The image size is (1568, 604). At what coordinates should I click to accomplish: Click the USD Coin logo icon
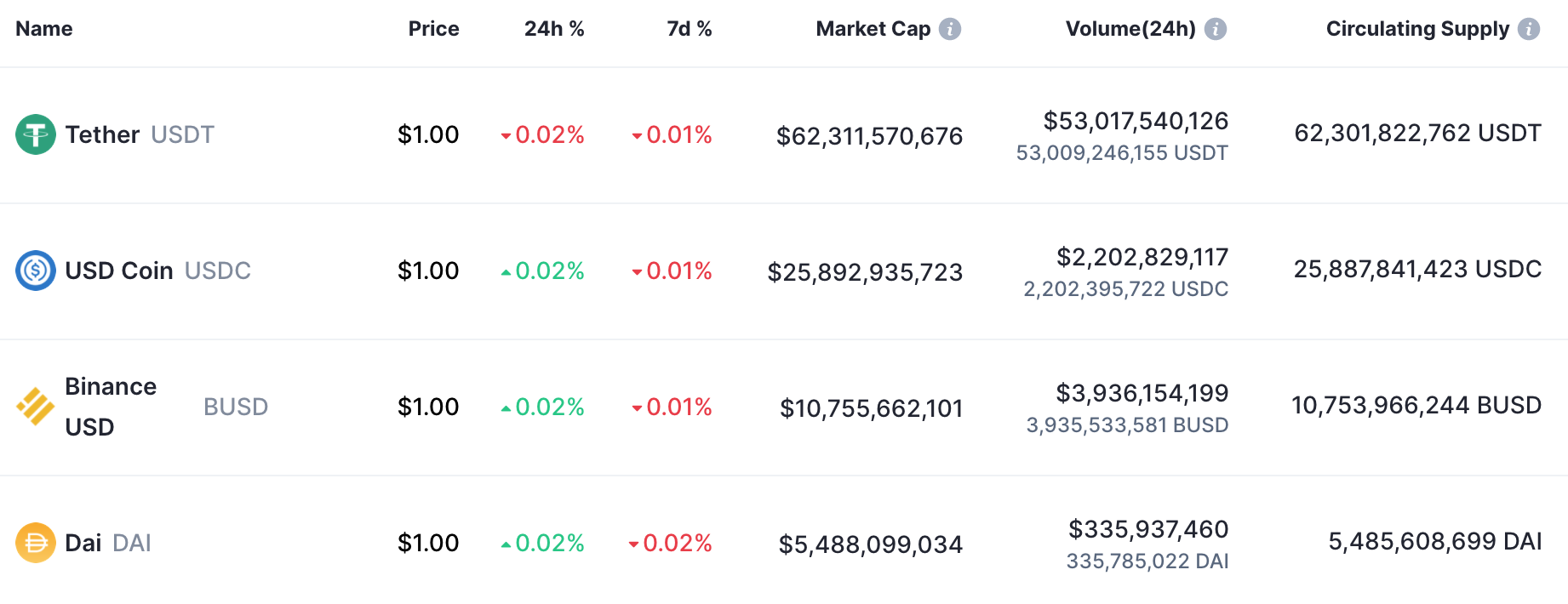[36, 271]
